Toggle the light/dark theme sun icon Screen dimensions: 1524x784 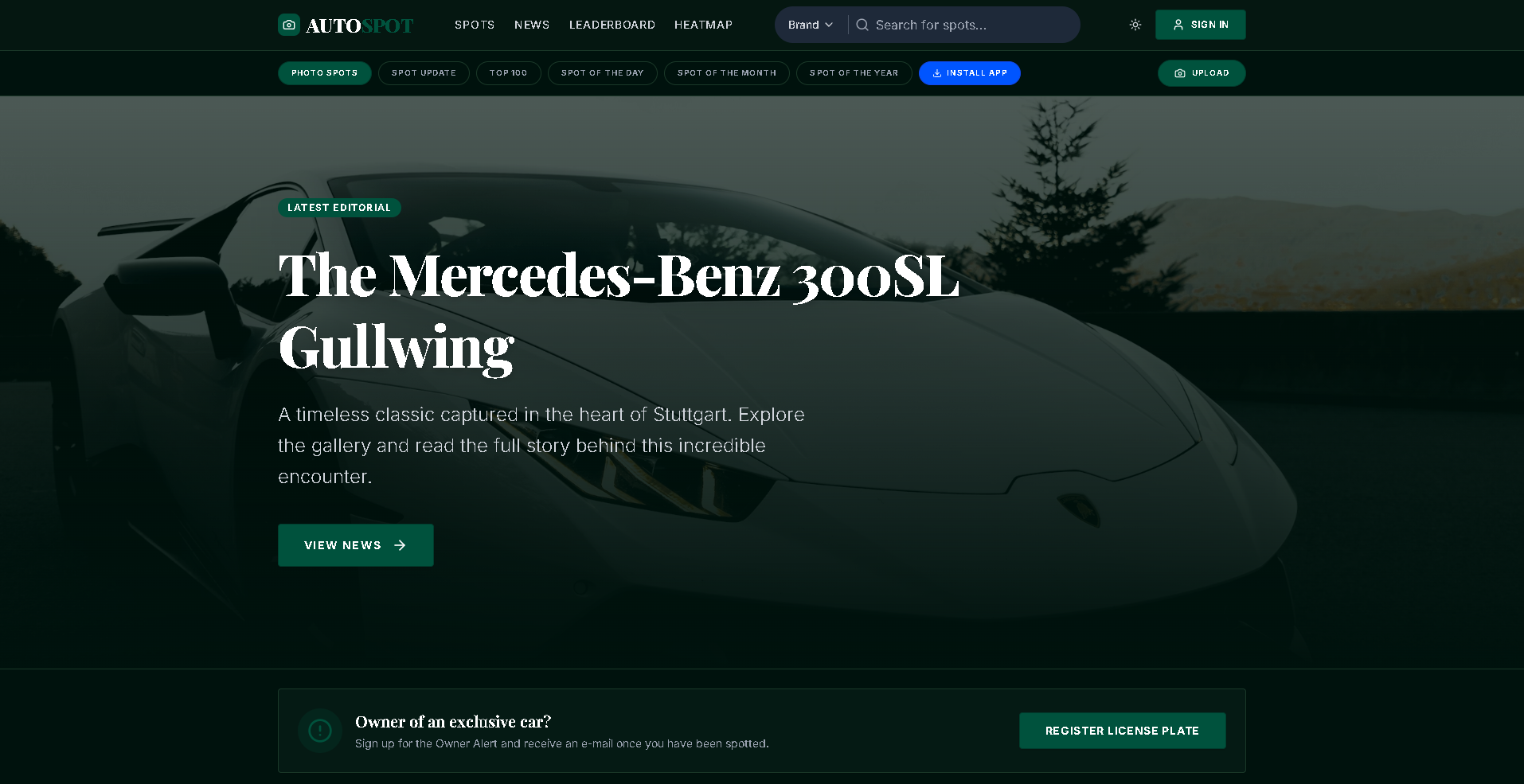[x=1135, y=25]
